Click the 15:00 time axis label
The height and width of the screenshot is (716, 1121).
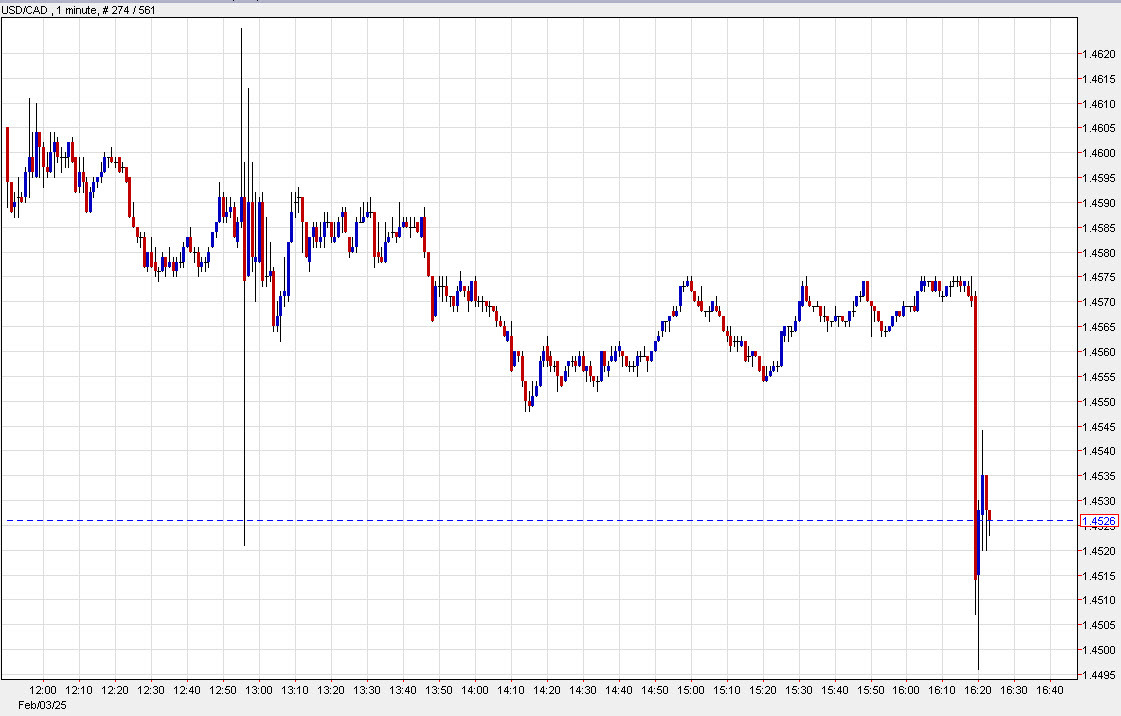pyautogui.click(x=691, y=691)
